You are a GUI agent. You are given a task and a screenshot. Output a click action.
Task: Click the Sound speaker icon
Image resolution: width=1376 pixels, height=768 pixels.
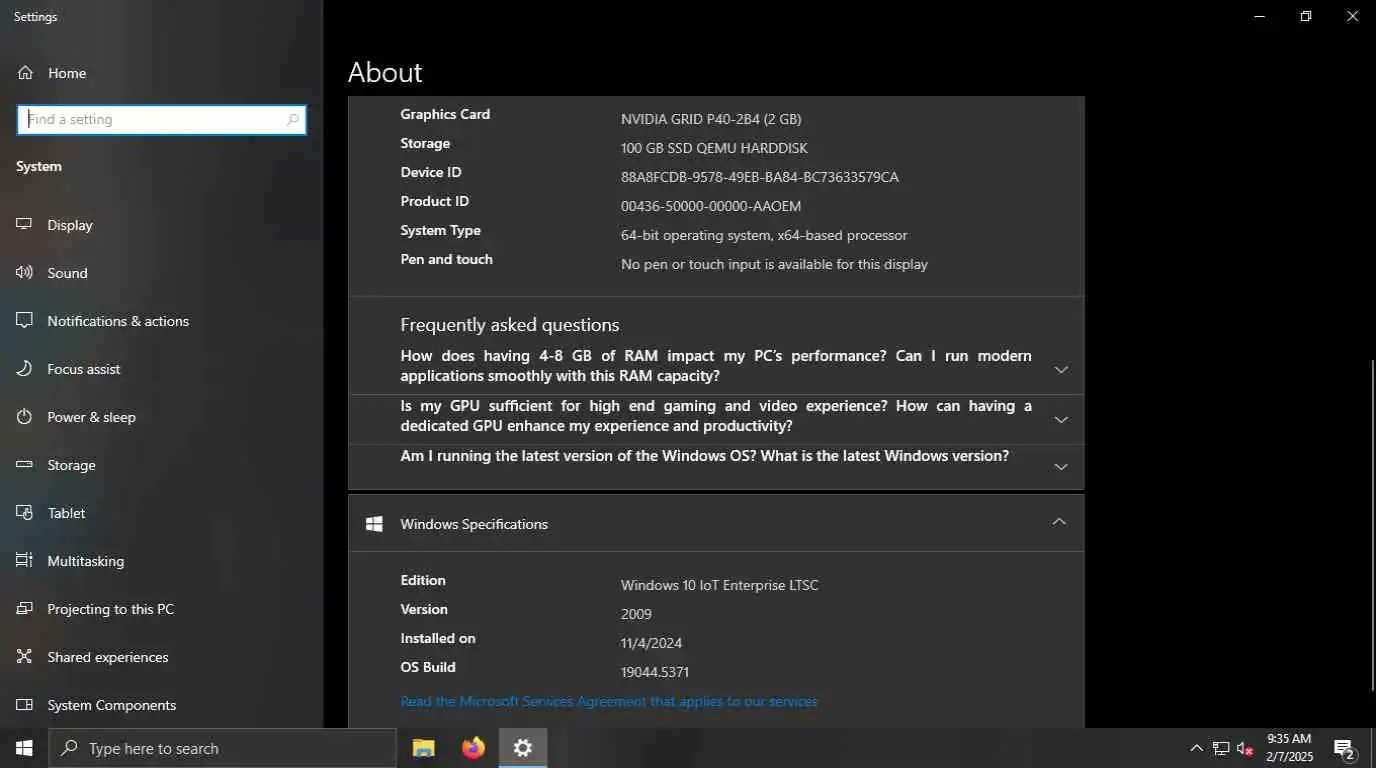click(25, 273)
